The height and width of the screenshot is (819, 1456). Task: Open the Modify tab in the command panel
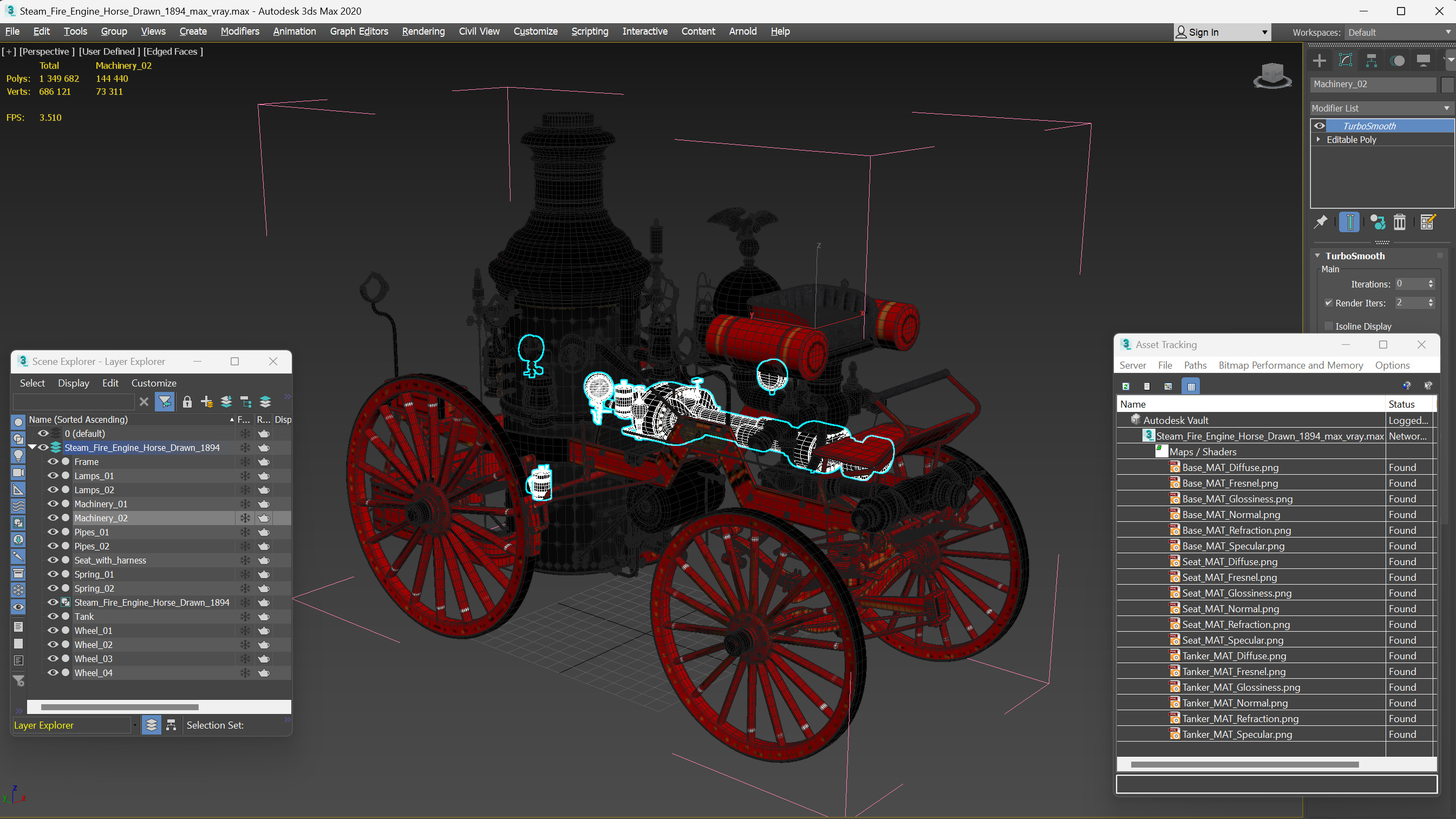1345,61
